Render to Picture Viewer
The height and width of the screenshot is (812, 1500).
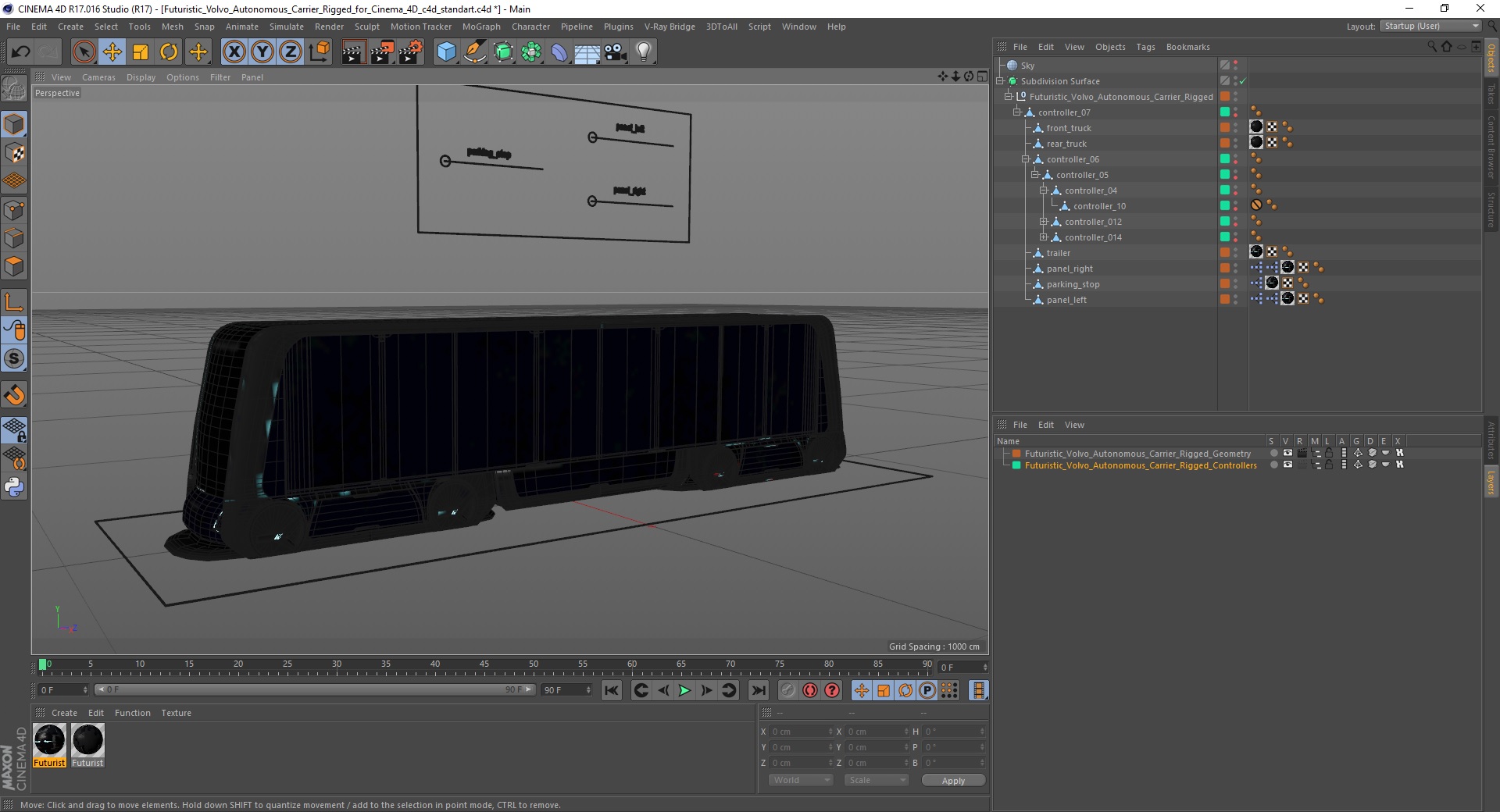point(382,52)
